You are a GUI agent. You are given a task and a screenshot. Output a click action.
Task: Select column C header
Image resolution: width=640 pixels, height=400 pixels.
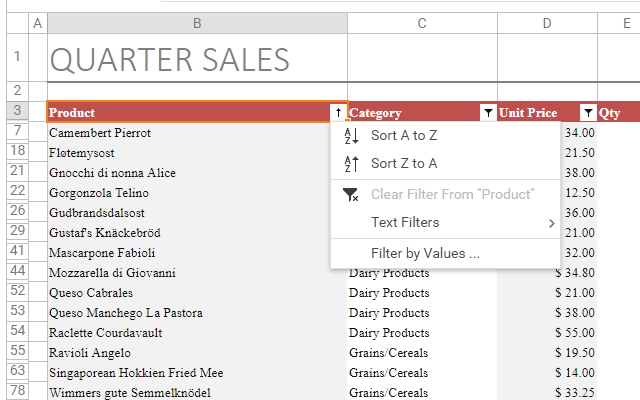tap(422, 23)
